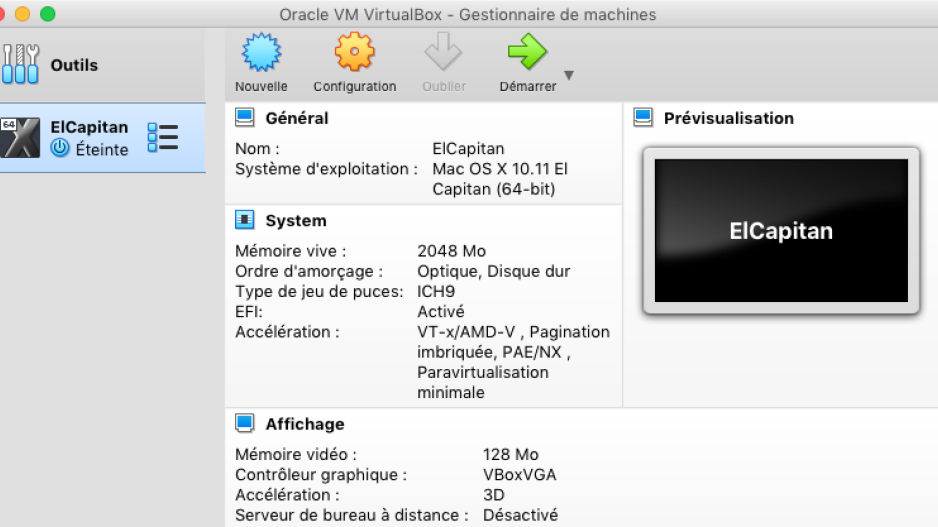Click the 'Type de jeu de puces:' label
The height and width of the screenshot is (527, 938).
click(319, 291)
